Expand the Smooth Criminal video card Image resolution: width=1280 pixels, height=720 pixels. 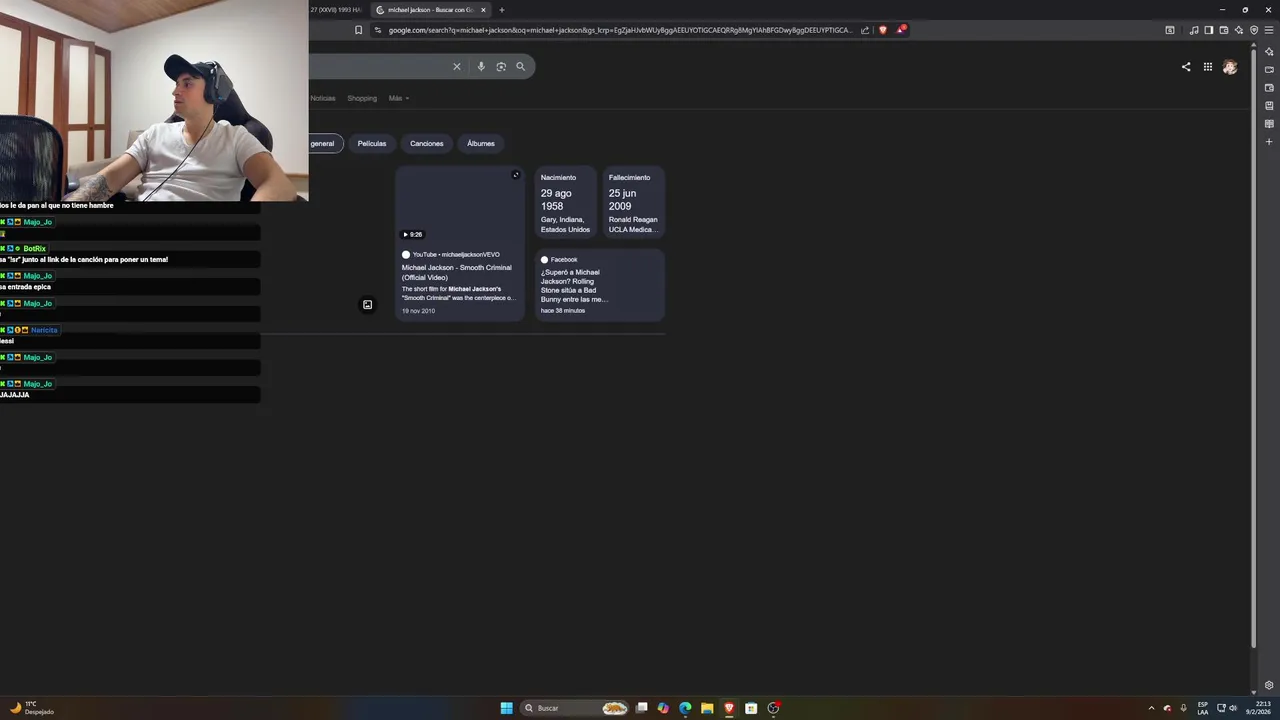pyautogui.click(x=516, y=175)
